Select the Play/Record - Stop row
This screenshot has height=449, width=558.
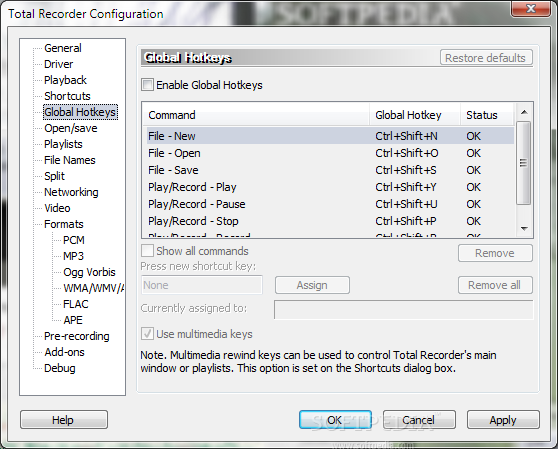coord(330,221)
